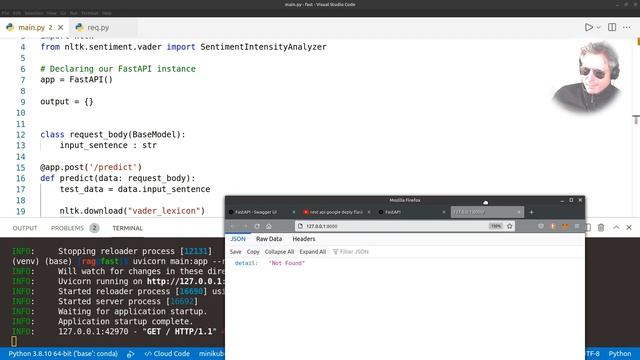Click code line 15 @app.post('/predict')
640x360 pixels.
pos(91,167)
